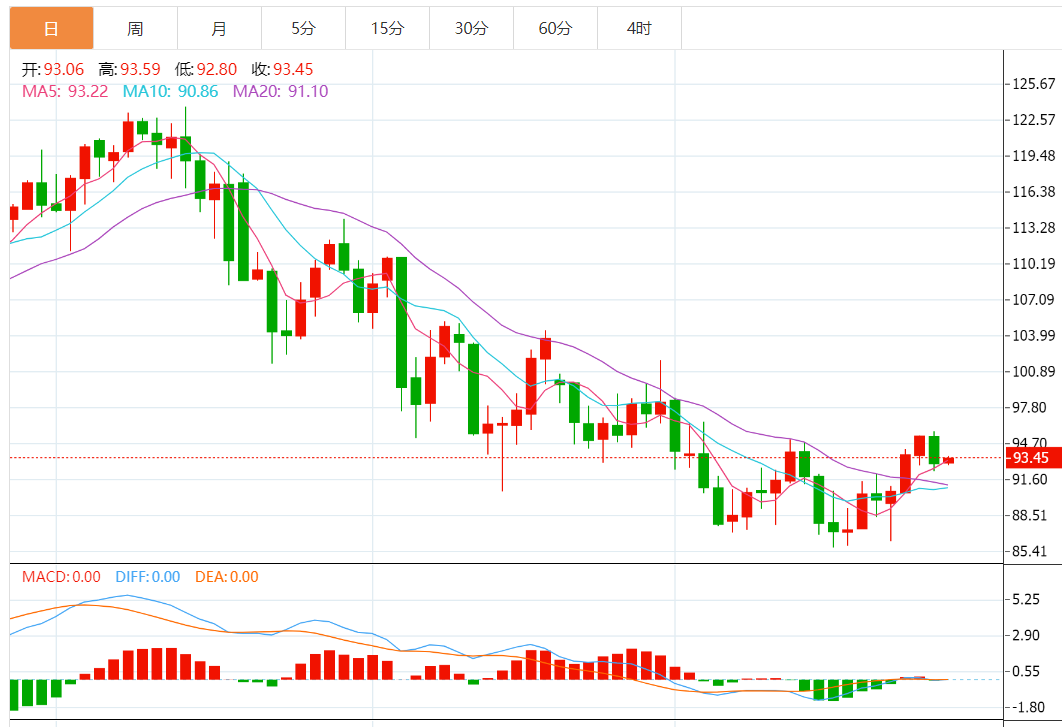The width and height of the screenshot is (1062, 727).
Task: Click the MACD:0.00 label
Action: click(61, 577)
